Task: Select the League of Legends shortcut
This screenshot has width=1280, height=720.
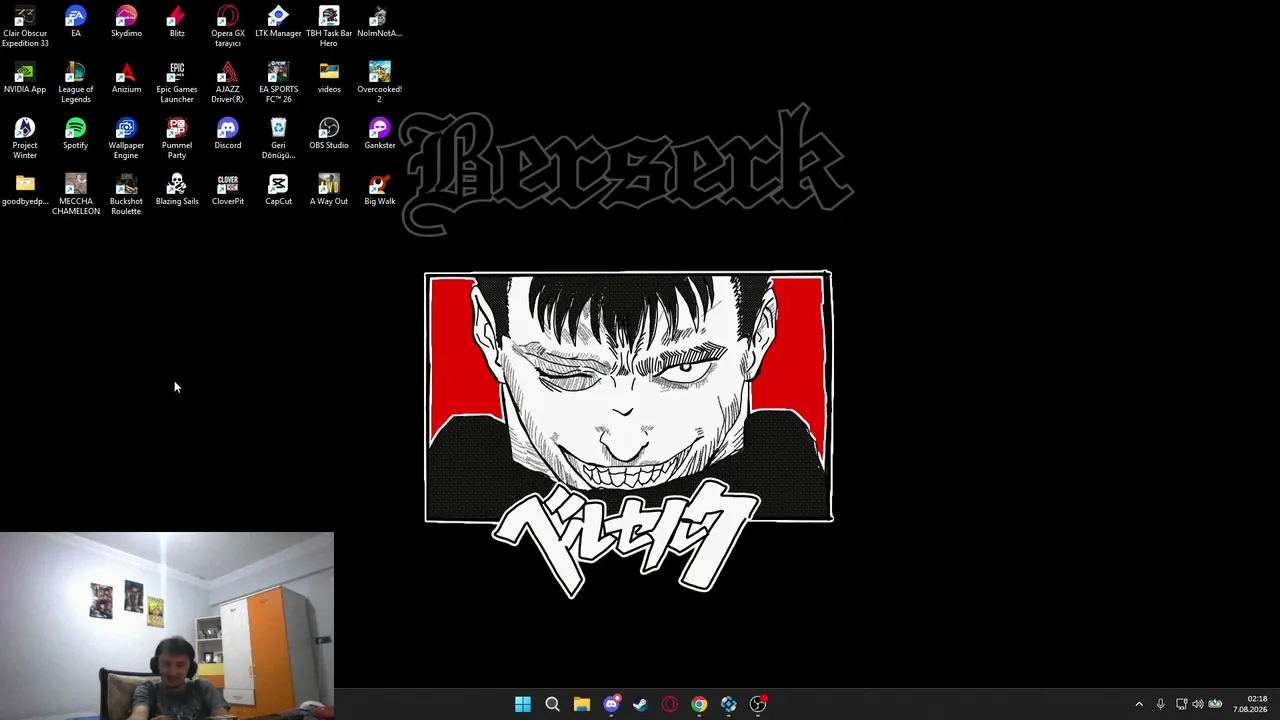Action: [x=76, y=83]
